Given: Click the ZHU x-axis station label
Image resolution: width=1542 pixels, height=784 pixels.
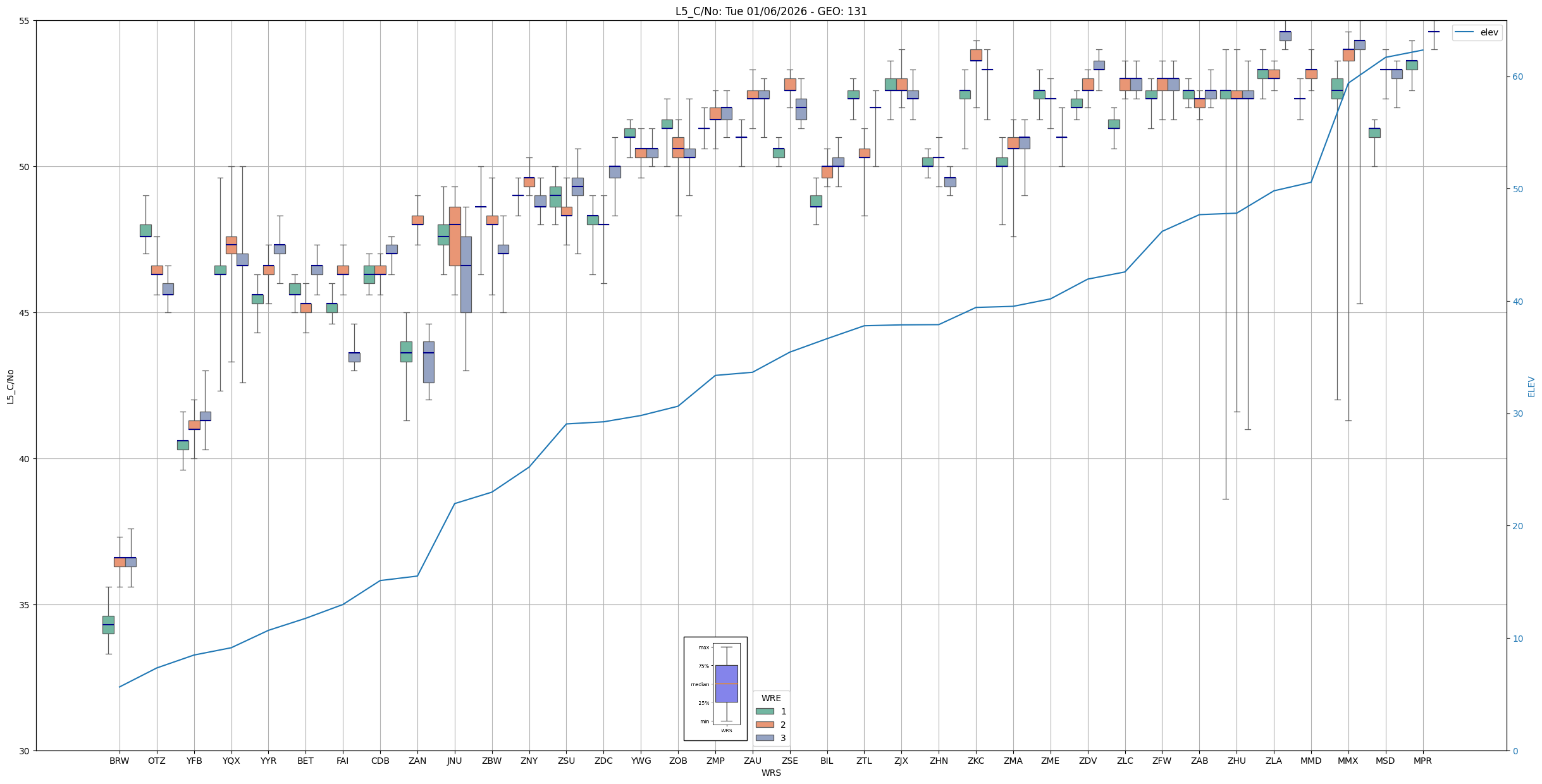Looking at the screenshot, I should (x=1237, y=761).
